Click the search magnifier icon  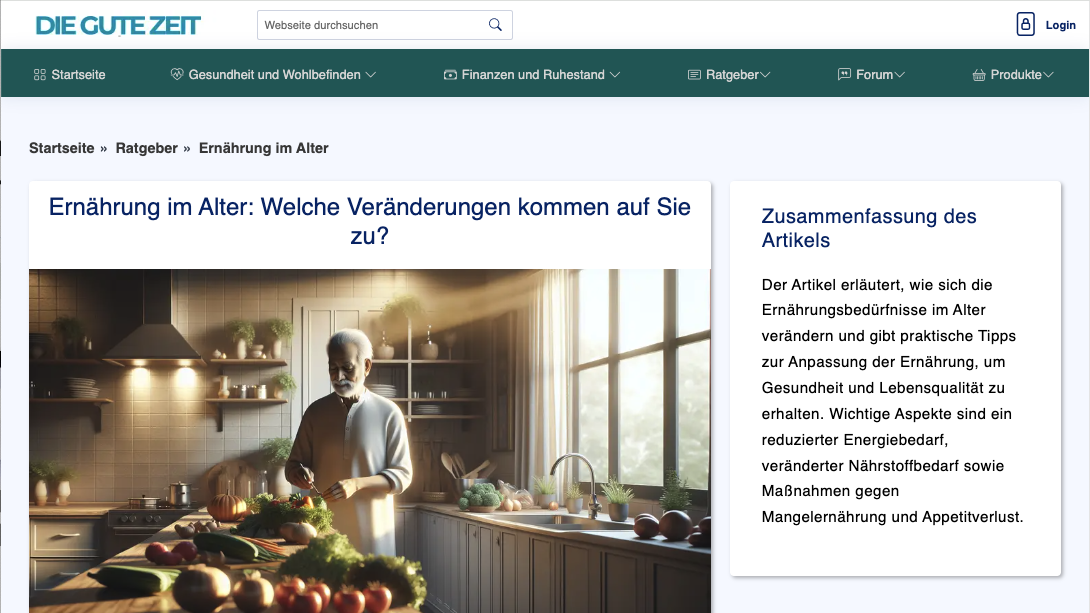point(494,24)
